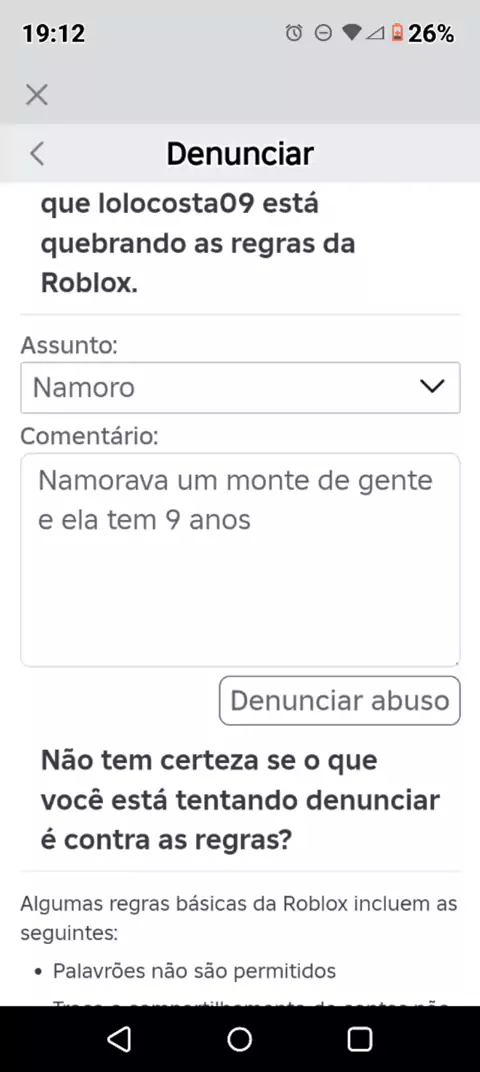Go back using the header chevron arrow
This screenshot has width=480, height=1072.
click(38, 154)
